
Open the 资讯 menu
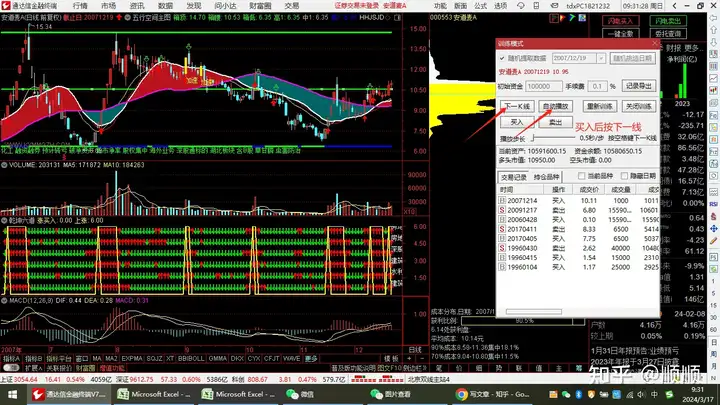pos(137,6)
